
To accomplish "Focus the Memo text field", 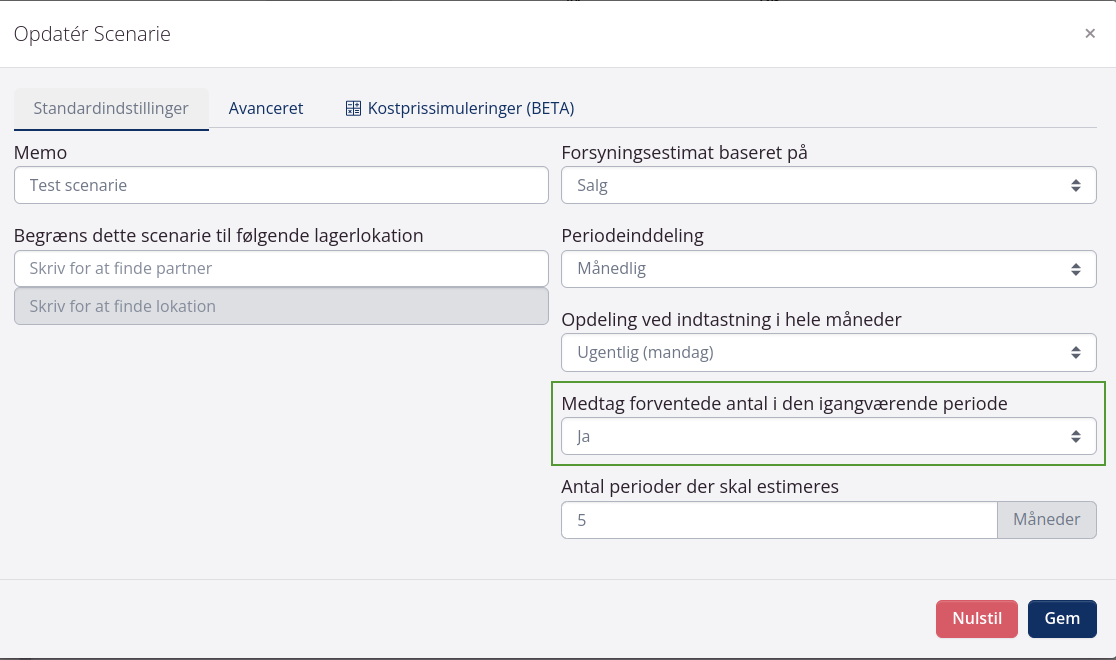I will 281,185.
